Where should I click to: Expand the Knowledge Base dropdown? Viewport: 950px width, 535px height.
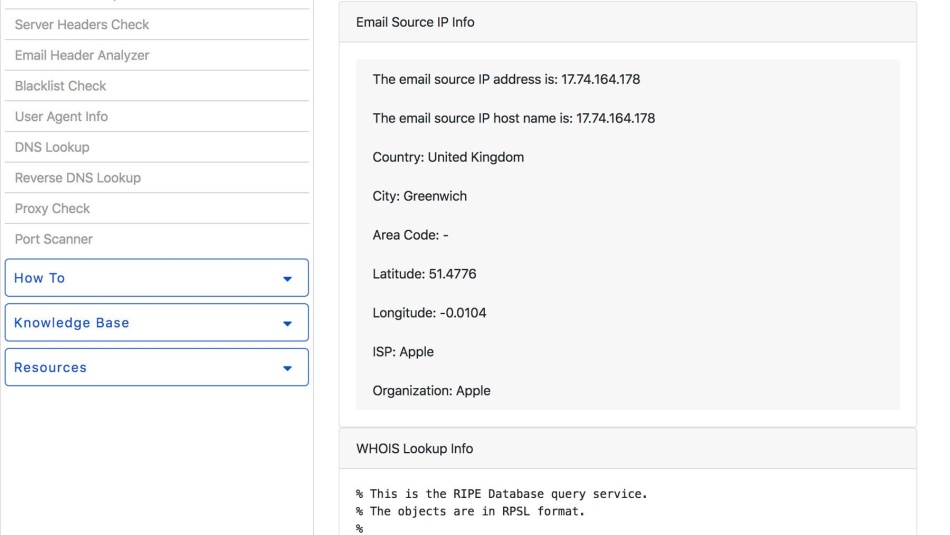coord(157,322)
